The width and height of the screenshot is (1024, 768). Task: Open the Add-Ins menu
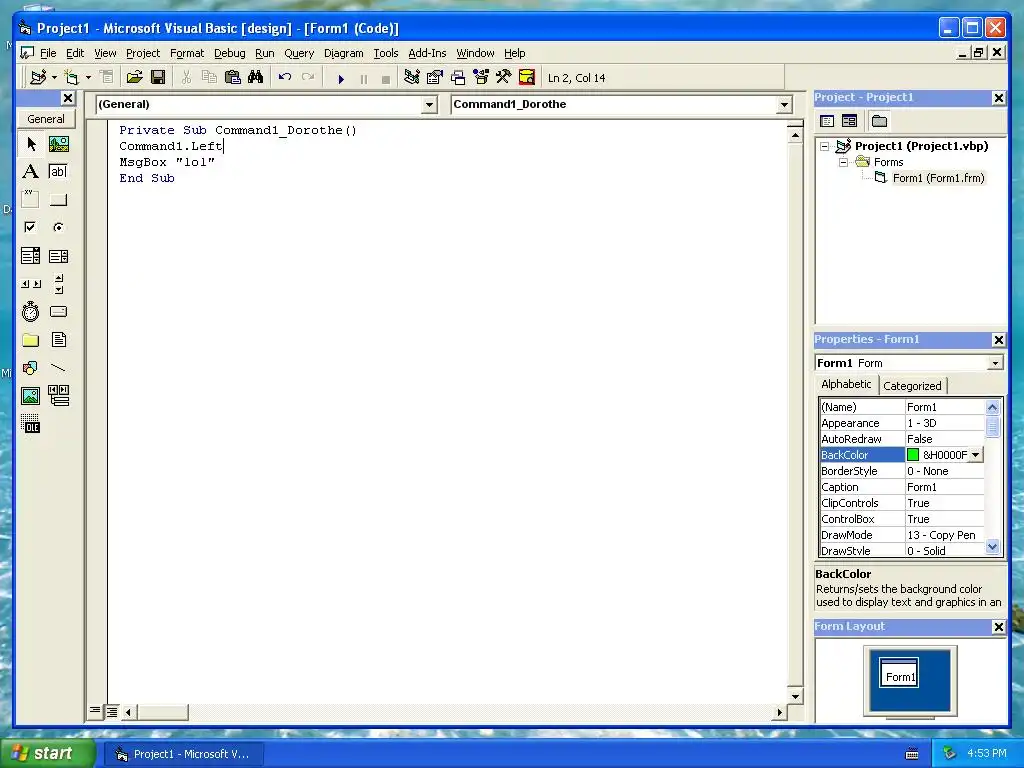[x=427, y=53]
